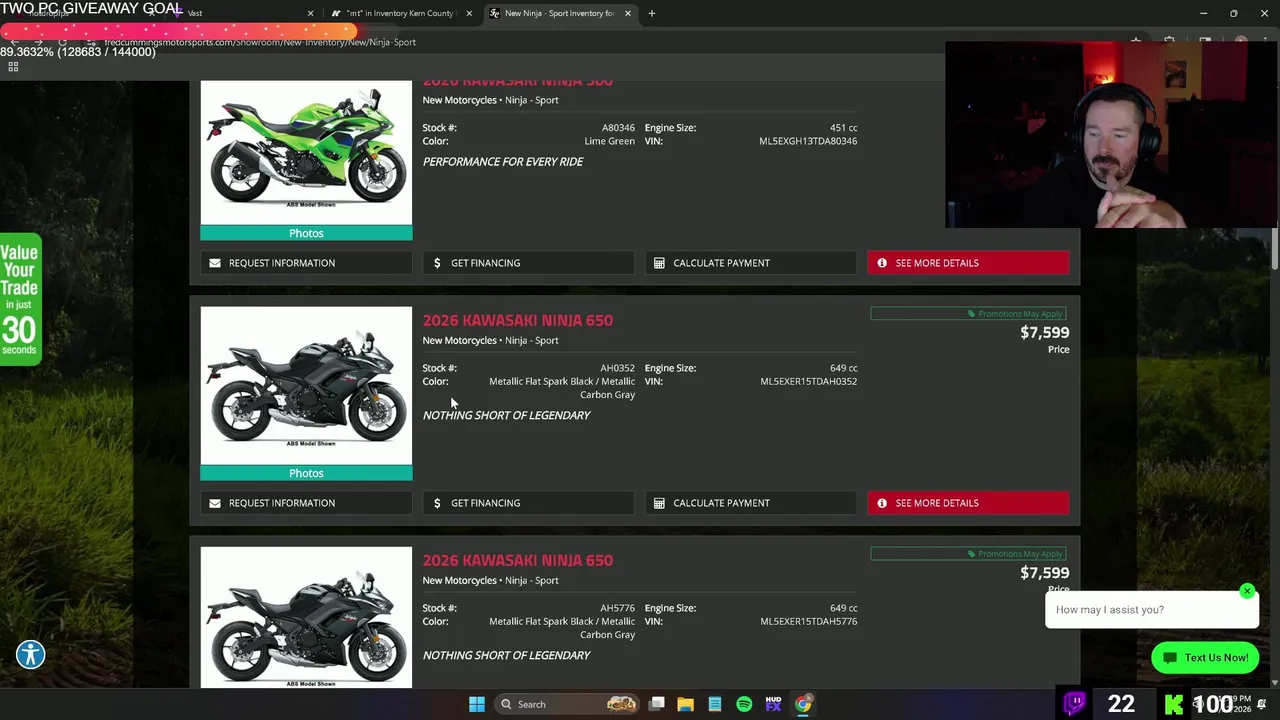Click the envelope icon on AH0352 Request Information
The width and height of the screenshot is (1280, 720).
pos(215,503)
